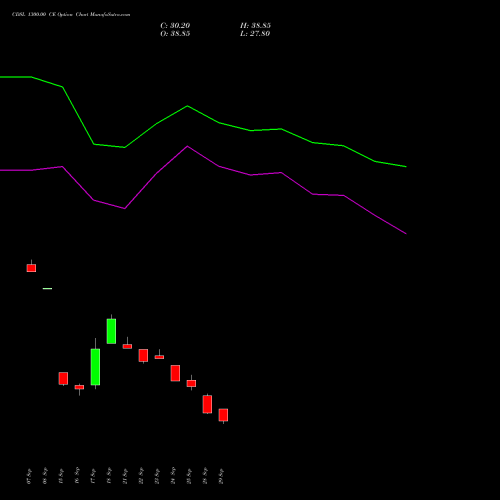This screenshot has height=500, width=500.
Task: Select the red candle for 28 Sep
Action: 207,404
